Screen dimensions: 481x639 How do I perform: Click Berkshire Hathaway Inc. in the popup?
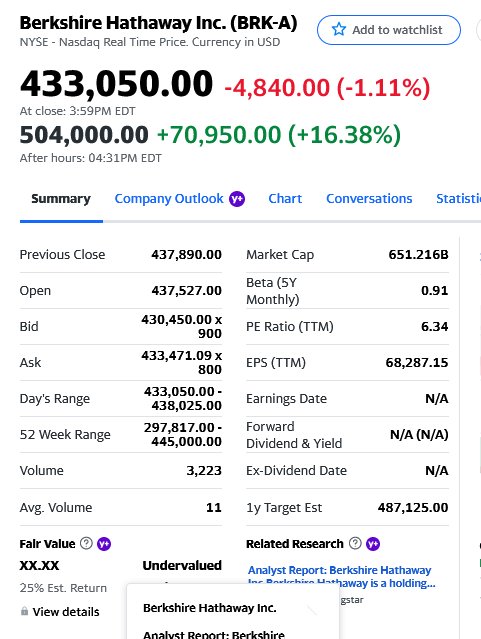(210, 608)
